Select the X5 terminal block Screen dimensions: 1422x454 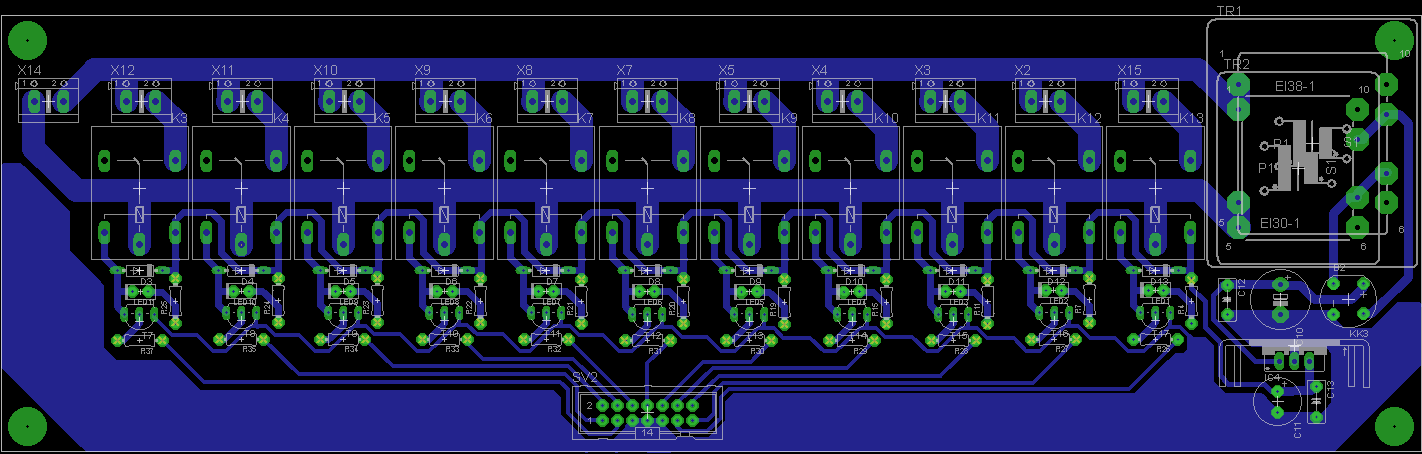click(750, 100)
